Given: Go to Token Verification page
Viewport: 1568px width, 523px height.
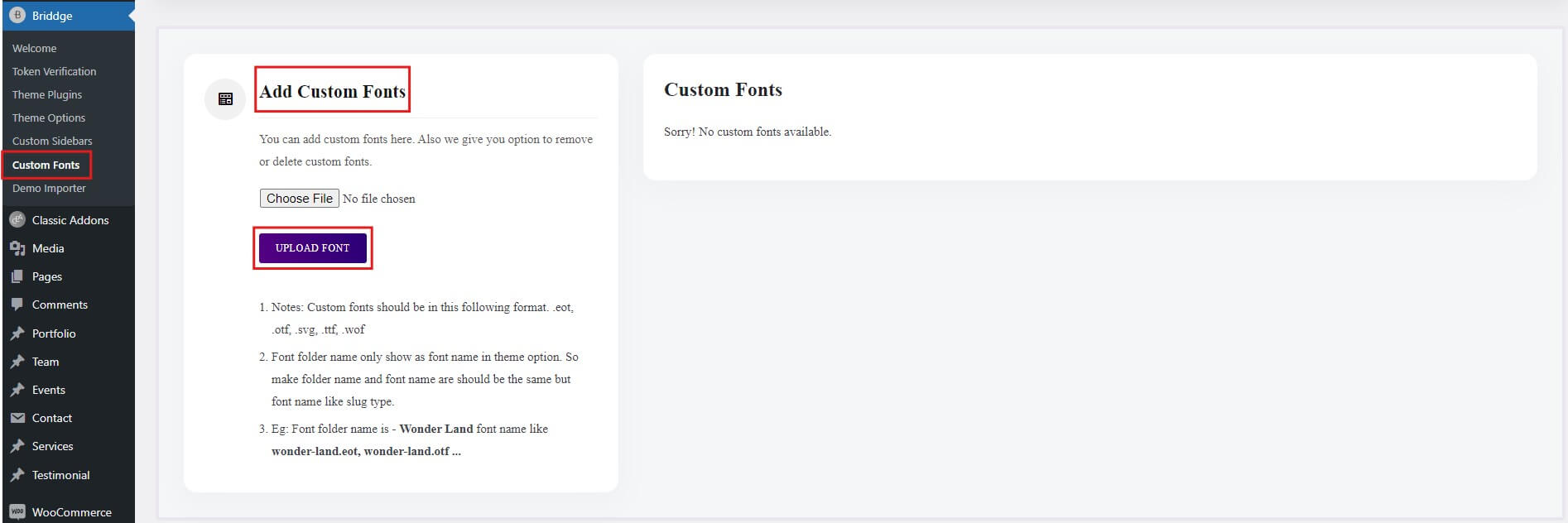Looking at the screenshot, I should [x=54, y=71].
